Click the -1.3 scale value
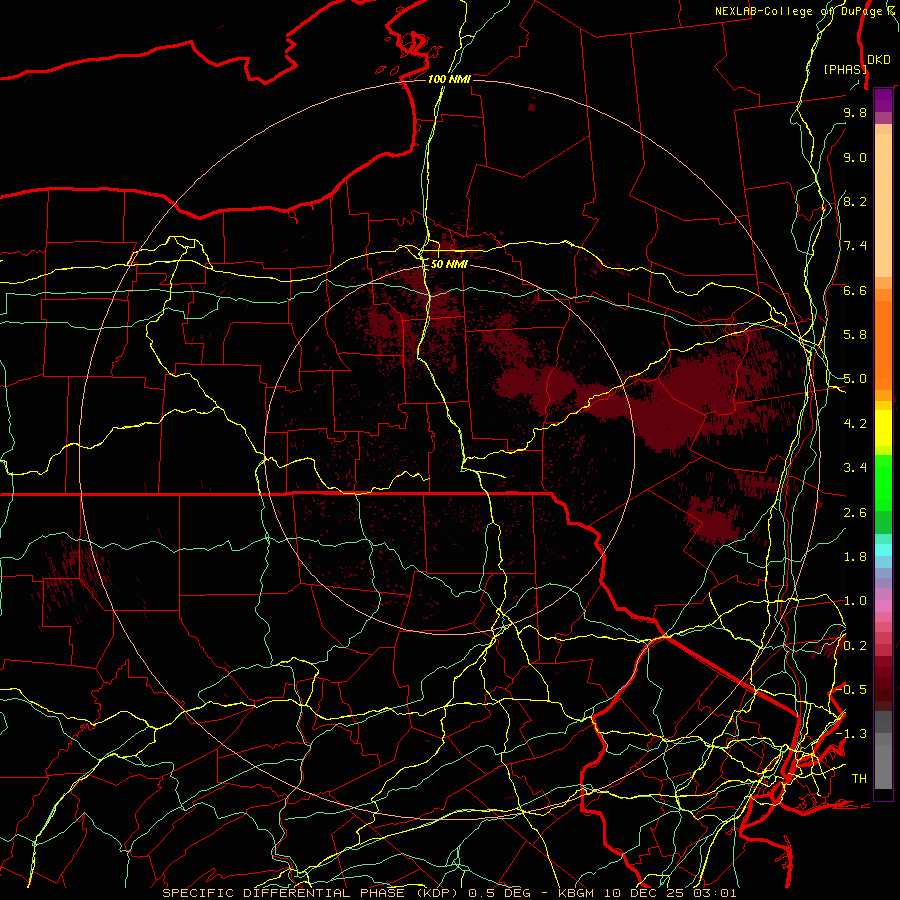Image resolution: width=900 pixels, height=900 pixels. 852,734
